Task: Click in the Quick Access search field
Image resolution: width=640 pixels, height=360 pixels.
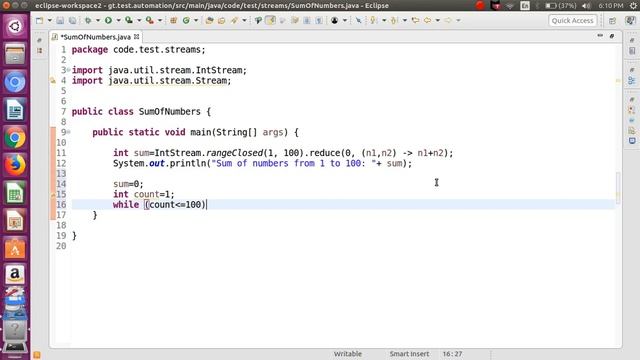Action: (x=572, y=20)
